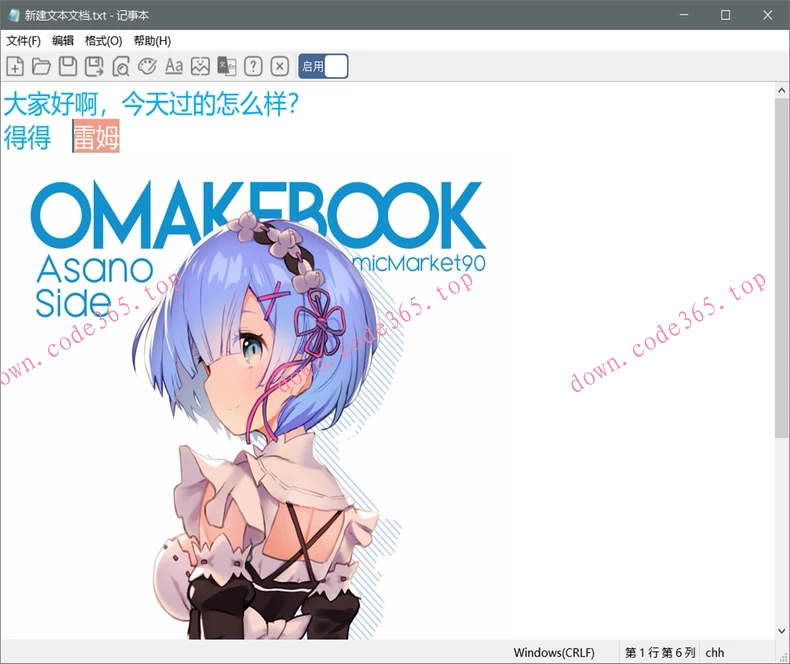Click the scrollbar down arrow

click(781, 631)
